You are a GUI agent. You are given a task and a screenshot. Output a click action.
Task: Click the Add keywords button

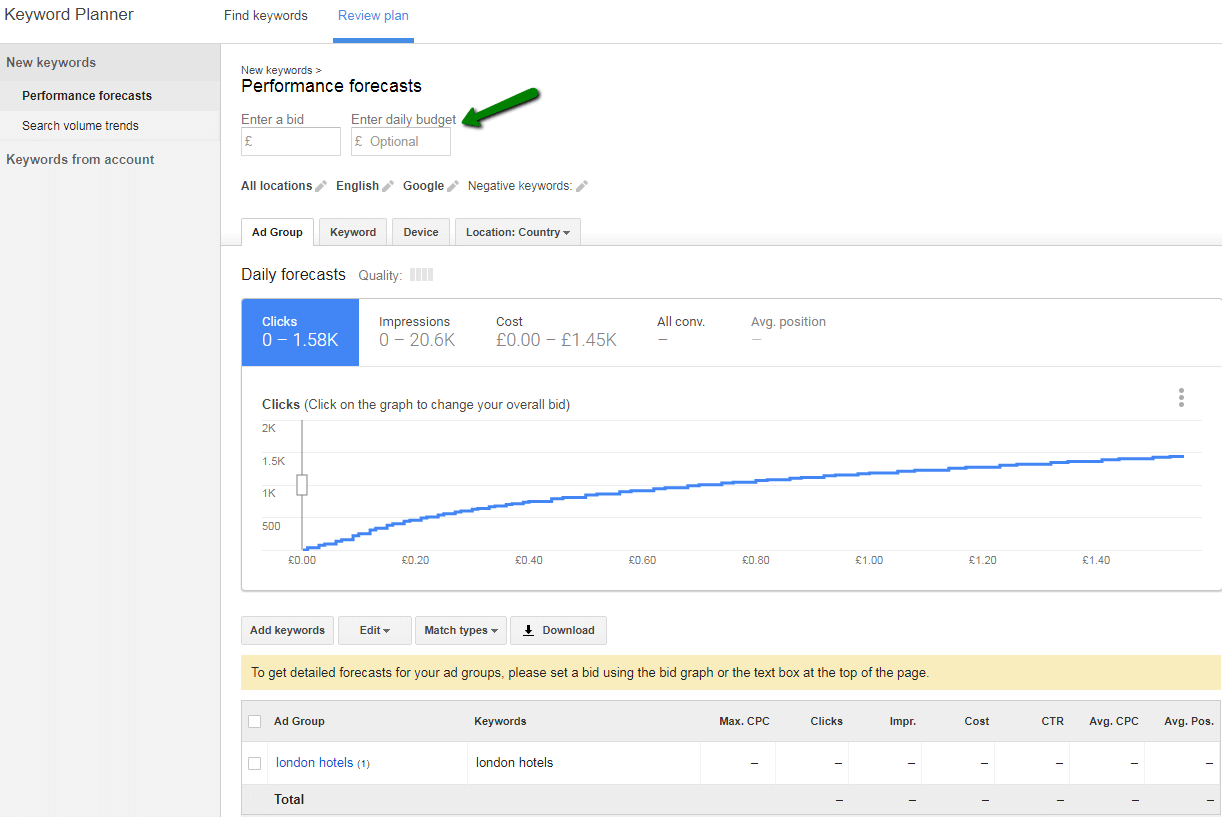(287, 631)
